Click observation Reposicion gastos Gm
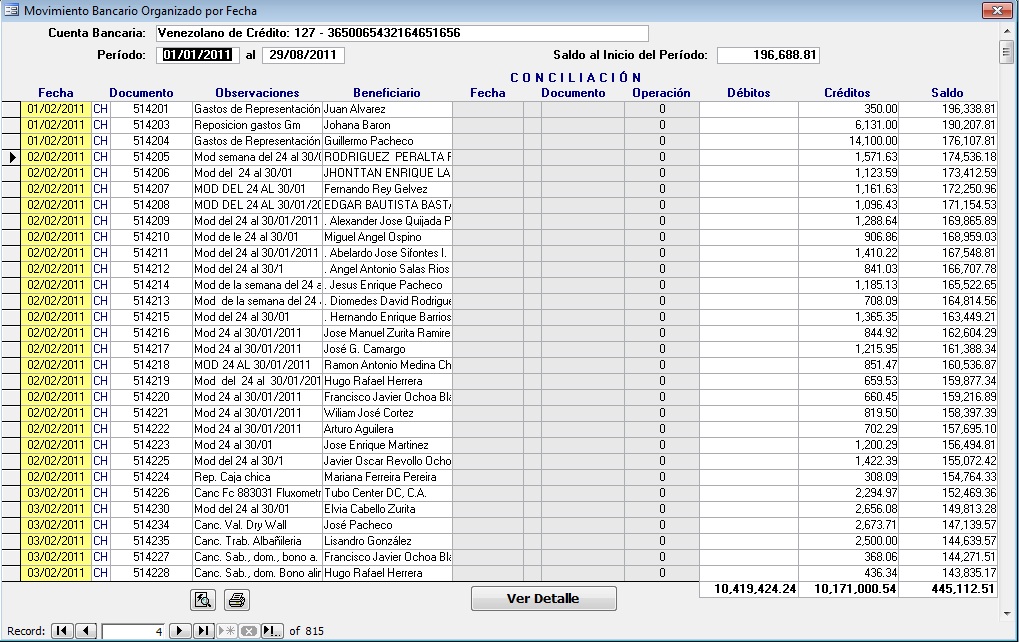The height and width of the screenshot is (642, 1019). click(247, 125)
